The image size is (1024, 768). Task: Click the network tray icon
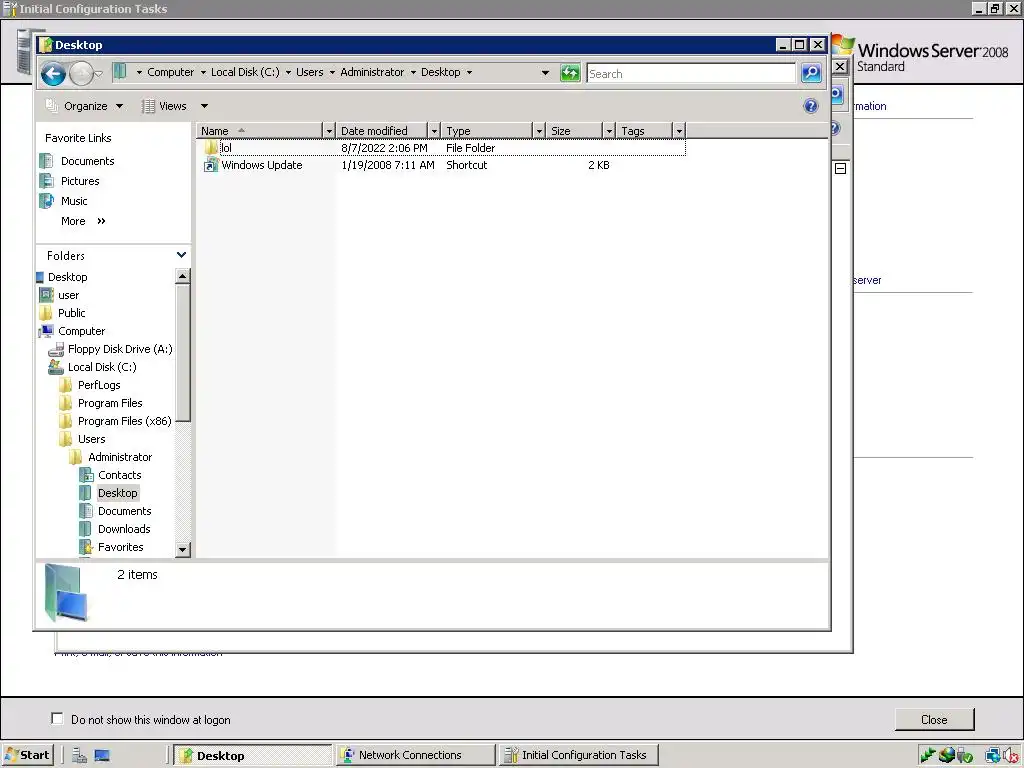click(993, 756)
